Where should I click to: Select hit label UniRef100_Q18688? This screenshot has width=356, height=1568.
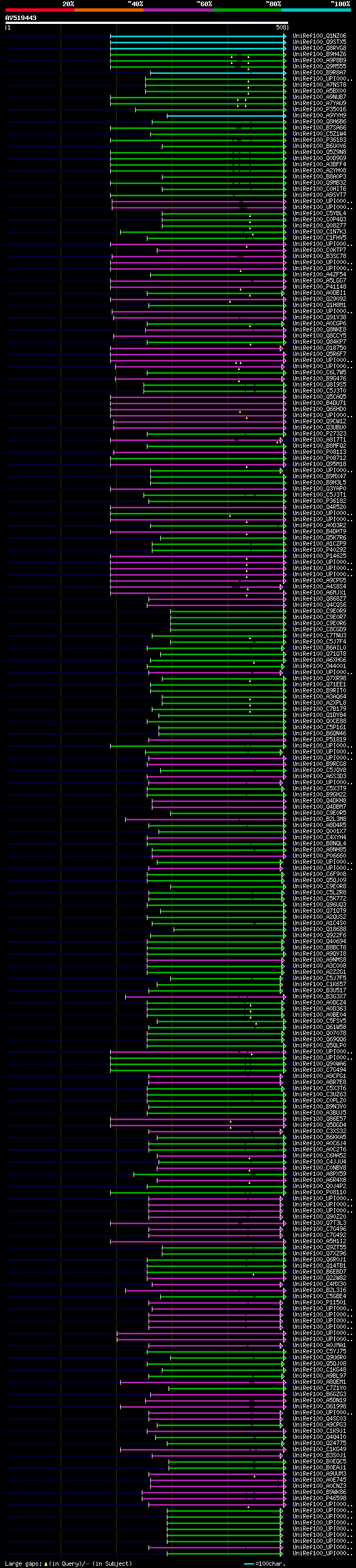click(319, 929)
